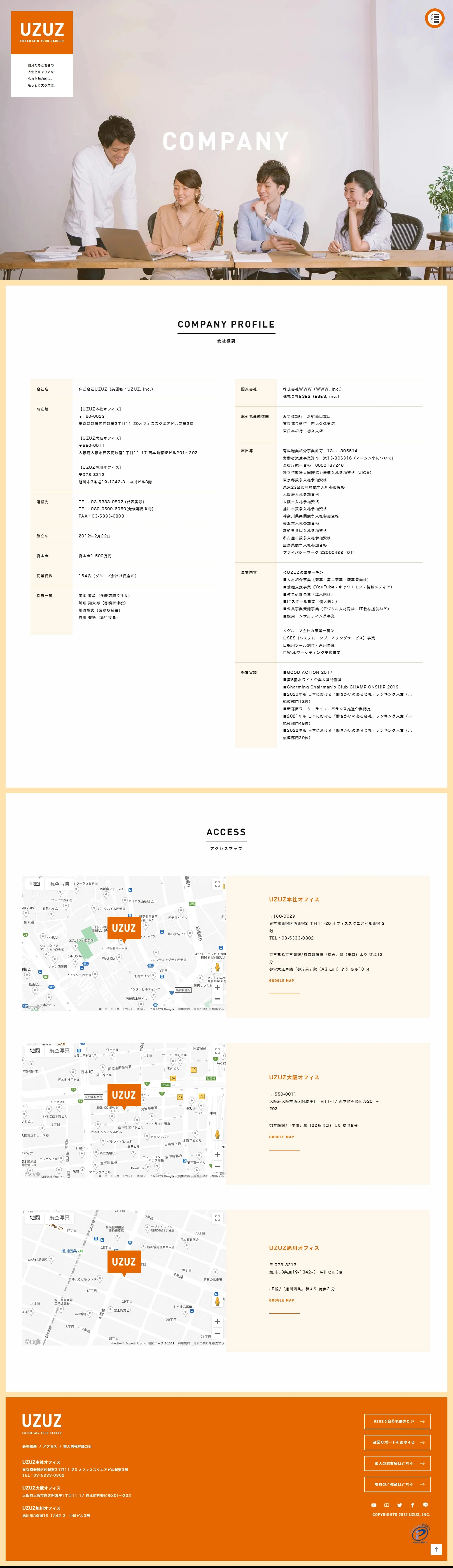Open the orange hamburger menu button
This screenshot has height=1568, width=453.
434,18
